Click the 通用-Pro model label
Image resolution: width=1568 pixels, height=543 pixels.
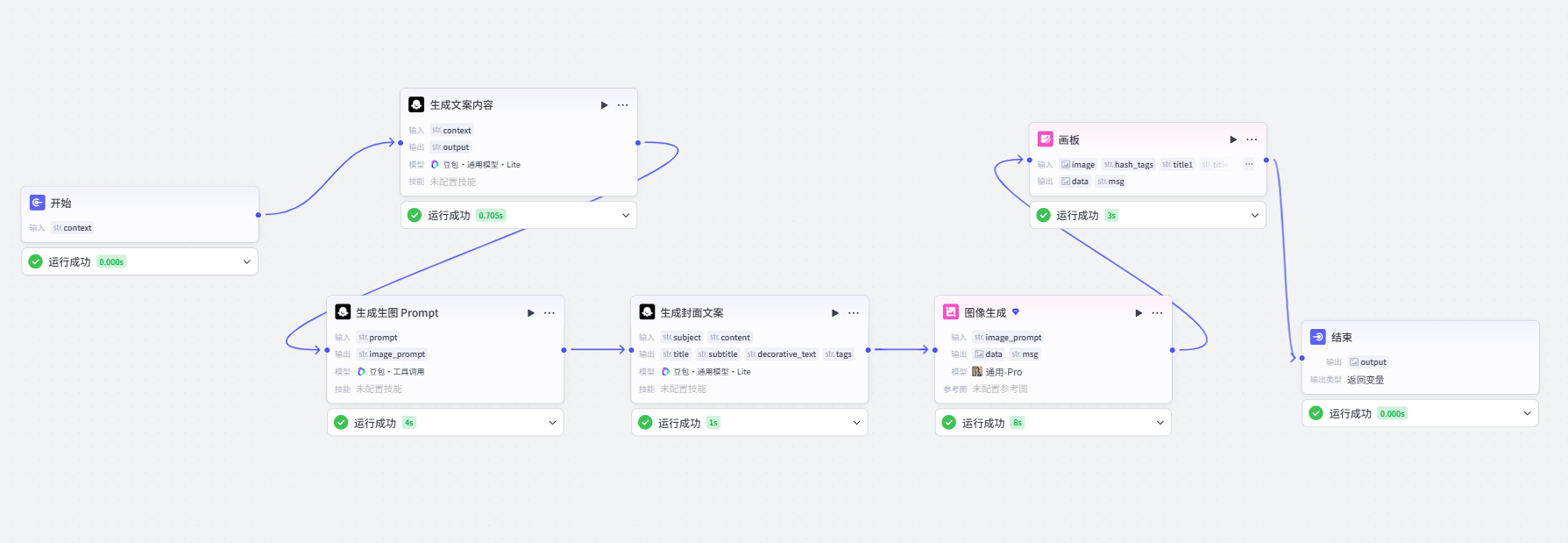point(1004,372)
